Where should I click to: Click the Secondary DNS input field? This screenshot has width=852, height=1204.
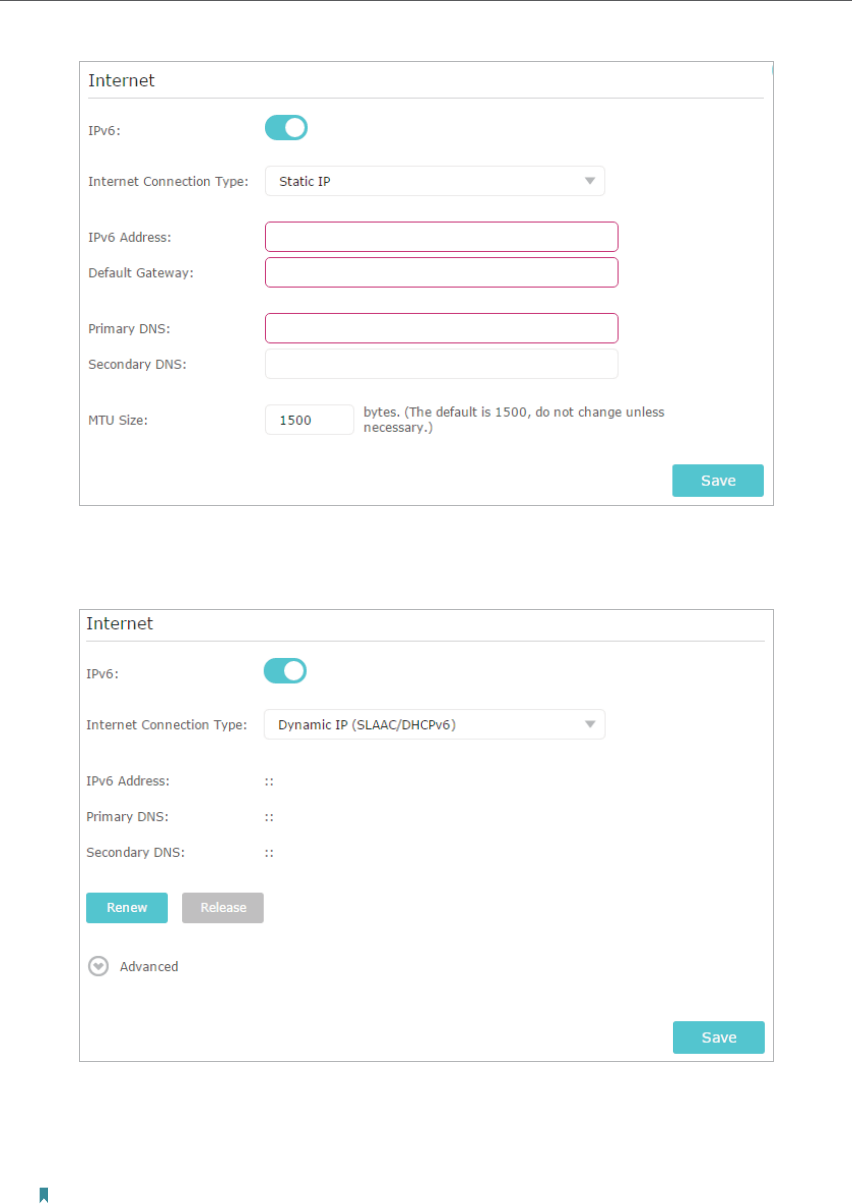tap(442, 364)
